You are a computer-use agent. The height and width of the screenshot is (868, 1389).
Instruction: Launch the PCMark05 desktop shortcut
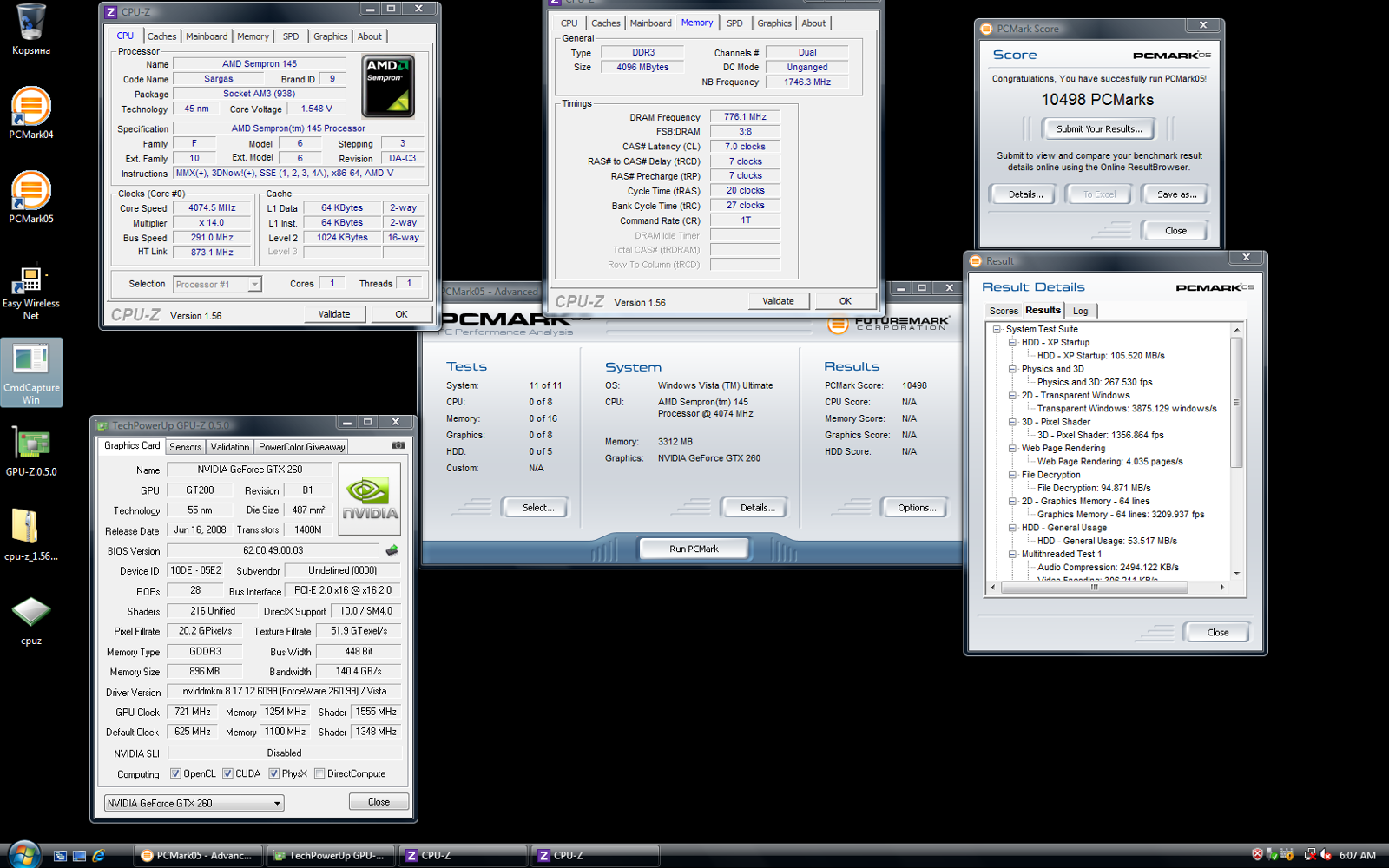[x=31, y=197]
